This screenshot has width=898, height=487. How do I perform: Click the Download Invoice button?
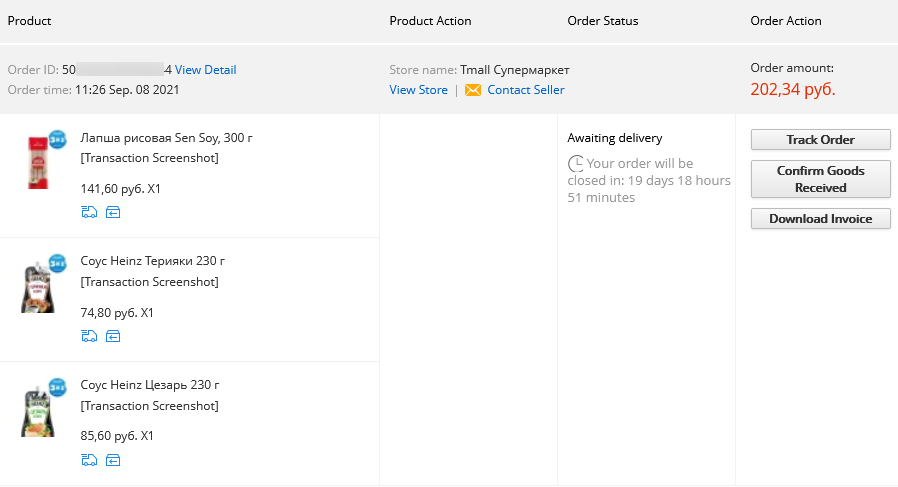point(821,219)
